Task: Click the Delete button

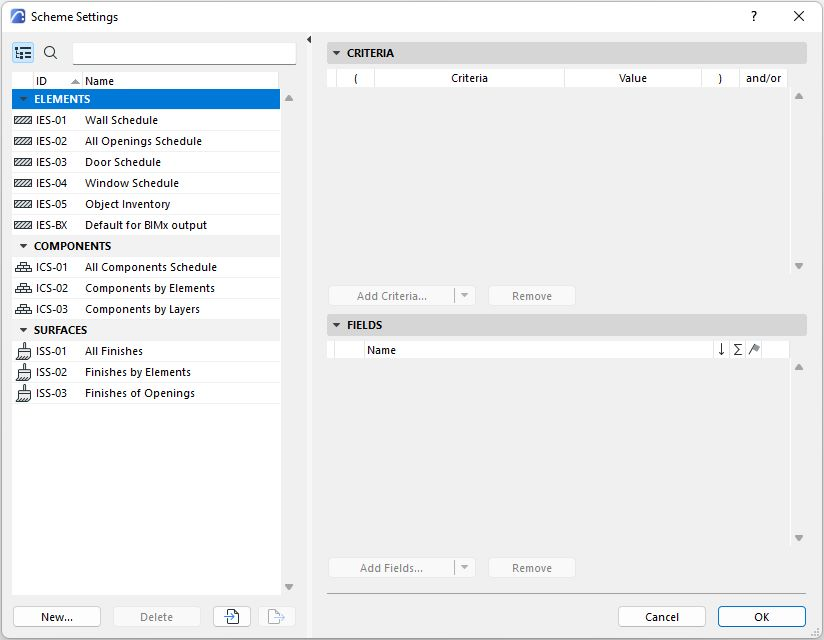Action: [157, 616]
